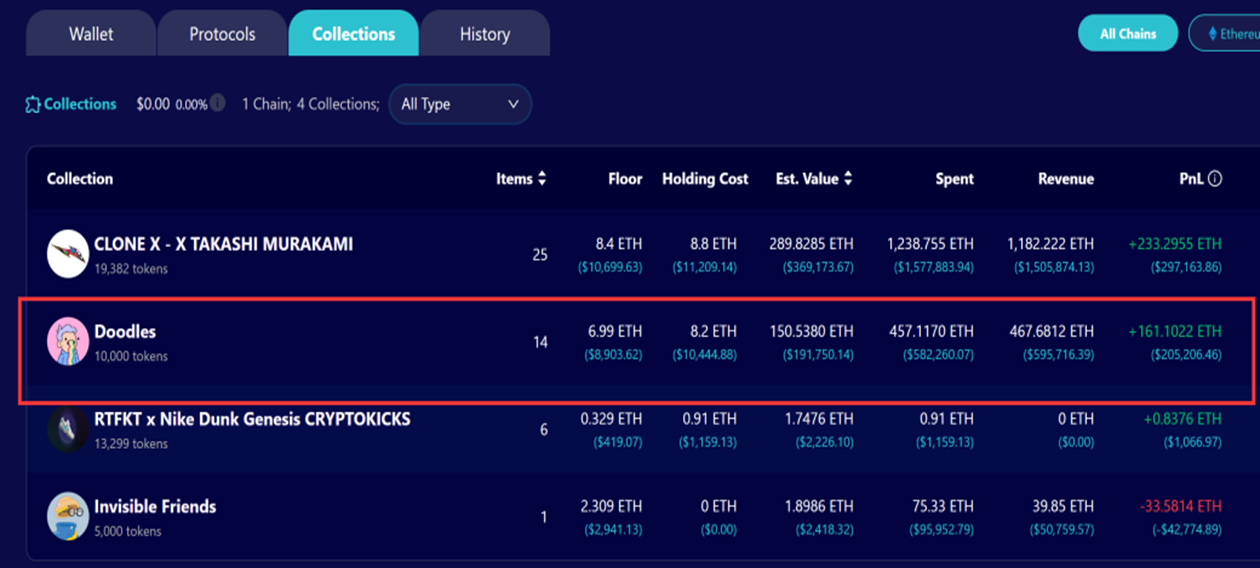Select the All Chains filter button
The height and width of the screenshot is (568, 1260).
[x=1128, y=33]
